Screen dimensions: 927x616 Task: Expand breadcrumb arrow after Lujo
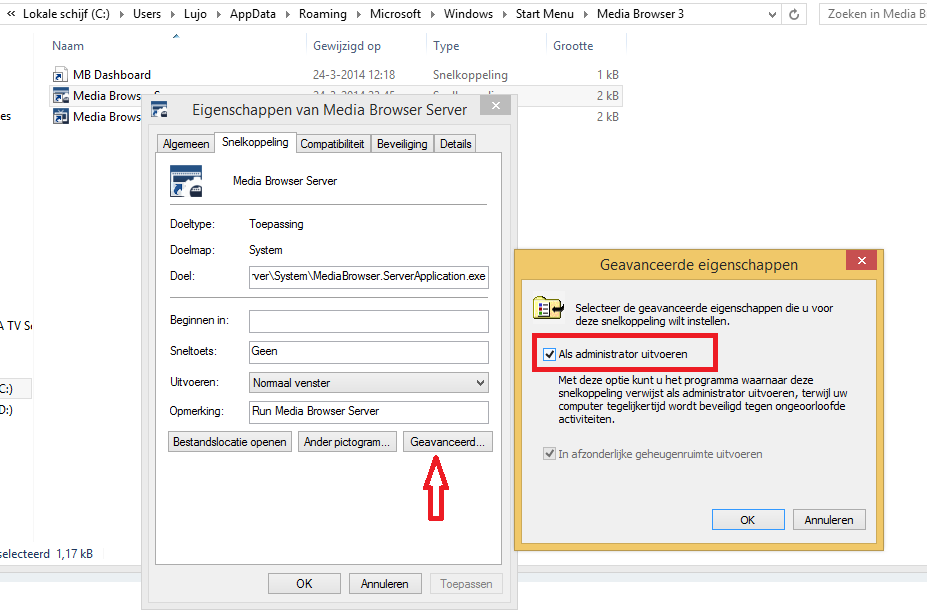click(218, 14)
